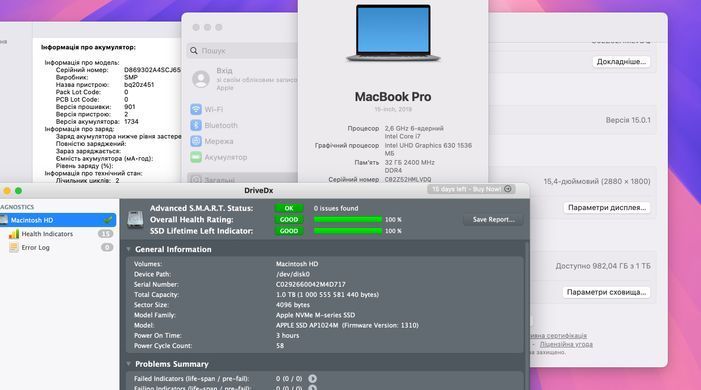The height and width of the screenshot is (390, 701).
Task: Click the drive icon in DriveDx header
Action: [135, 220]
